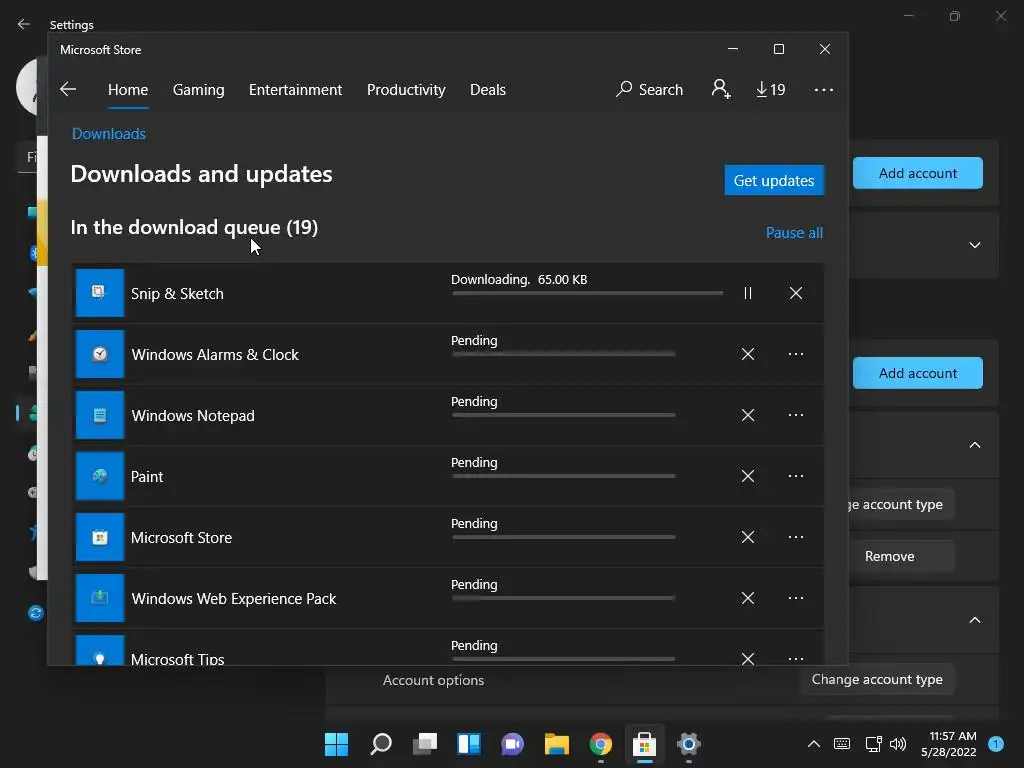Screen dimensions: 1024x768
Task: Click the Microsoft Store taskbar icon
Action: click(645, 744)
